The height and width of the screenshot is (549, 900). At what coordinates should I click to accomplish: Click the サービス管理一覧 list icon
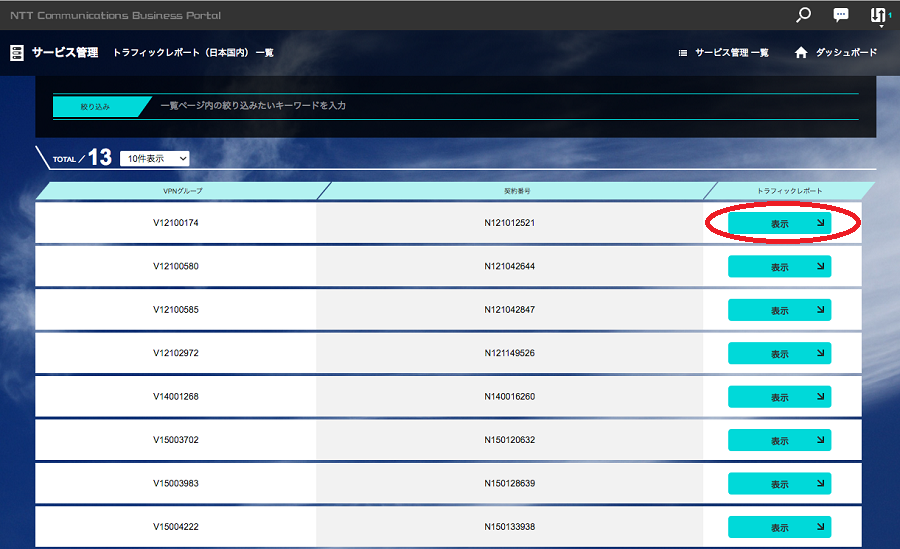[x=683, y=53]
